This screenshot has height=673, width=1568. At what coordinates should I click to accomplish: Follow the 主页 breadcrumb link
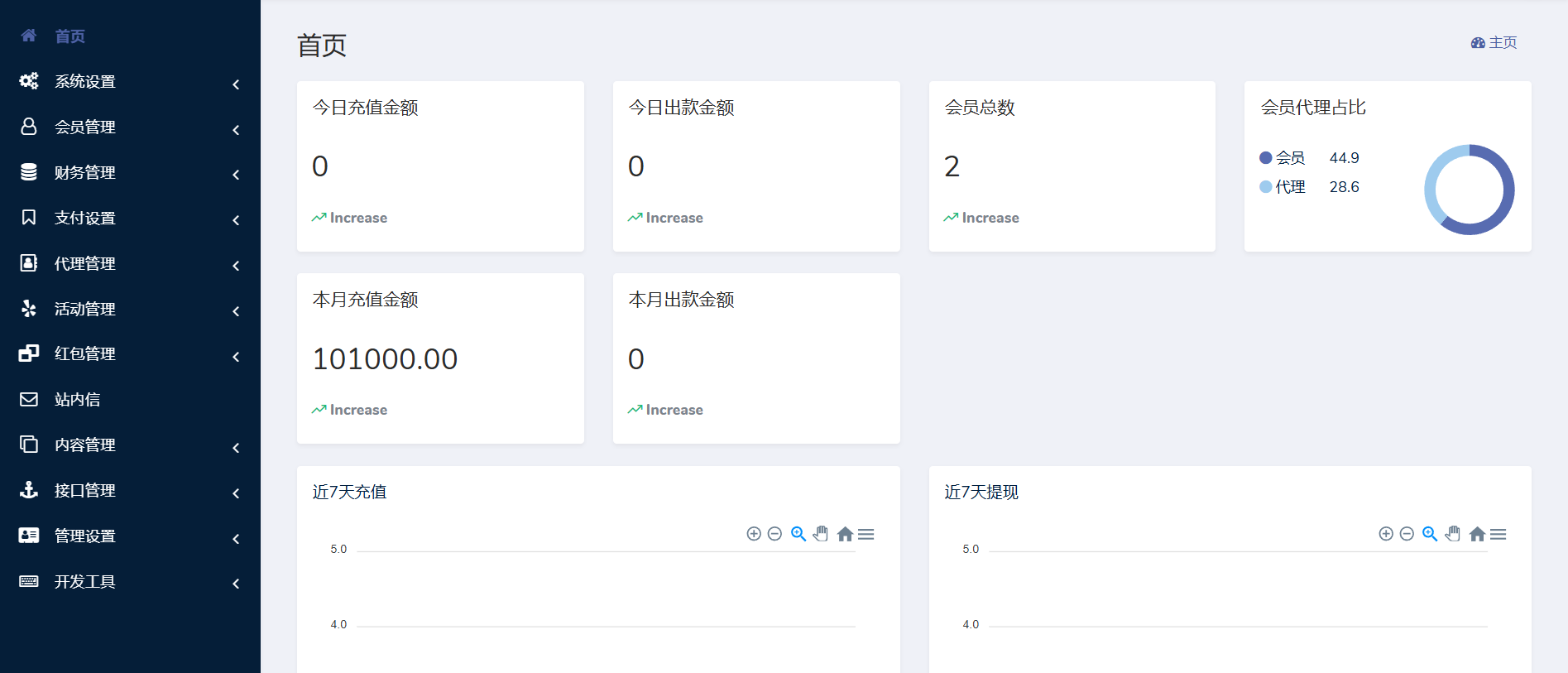(1503, 42)
